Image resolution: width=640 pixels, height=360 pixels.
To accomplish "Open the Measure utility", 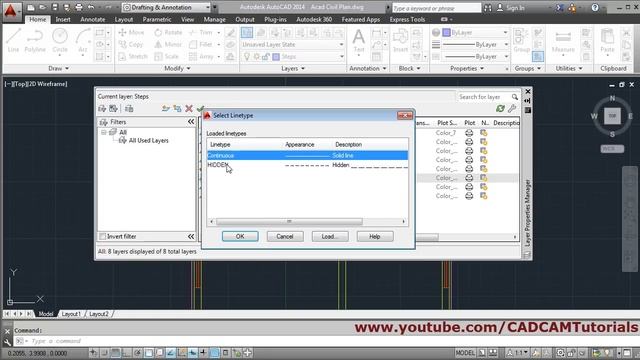I will (563, 40).
